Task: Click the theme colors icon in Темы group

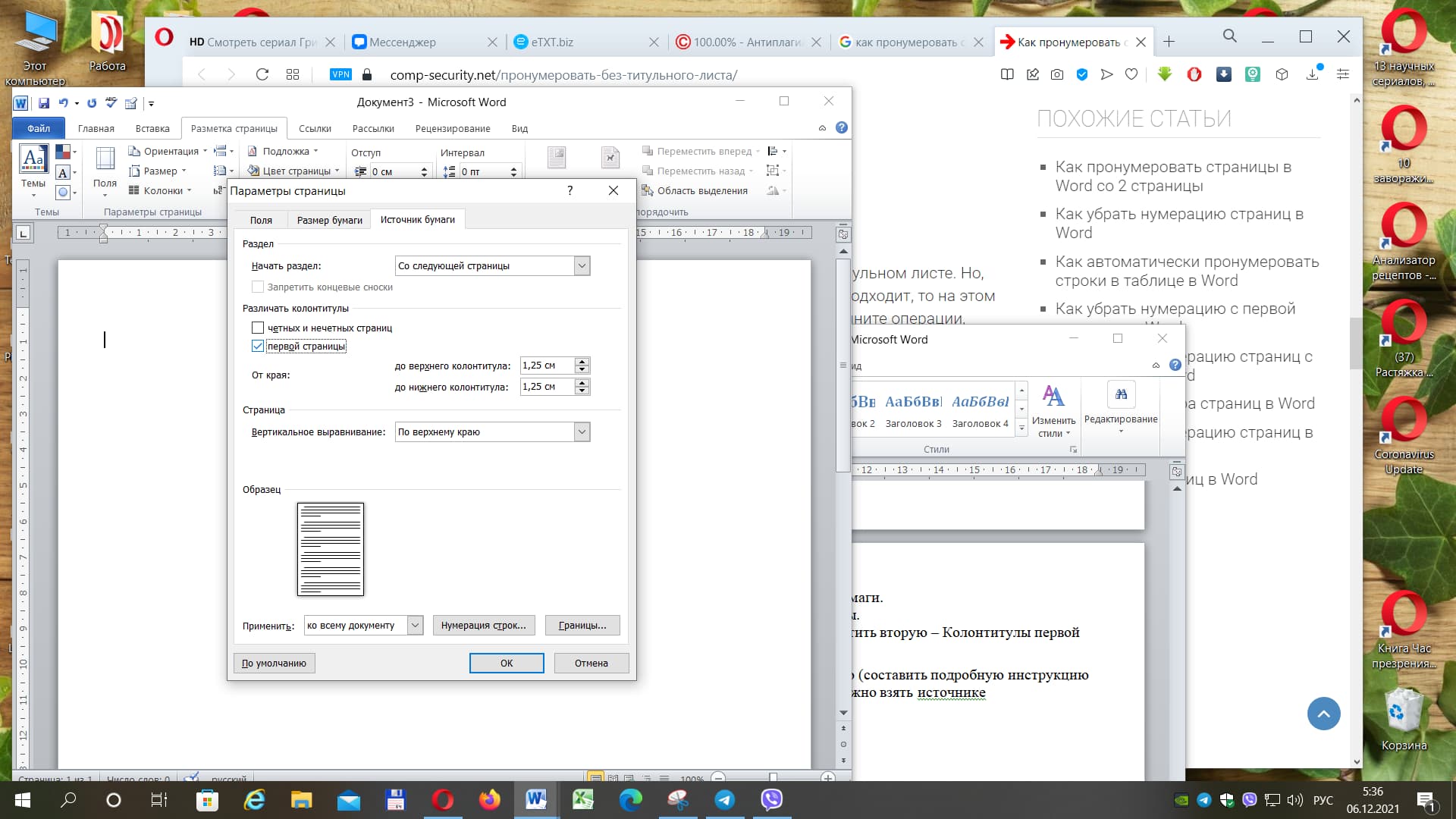Action: click(x=64, y=152)
